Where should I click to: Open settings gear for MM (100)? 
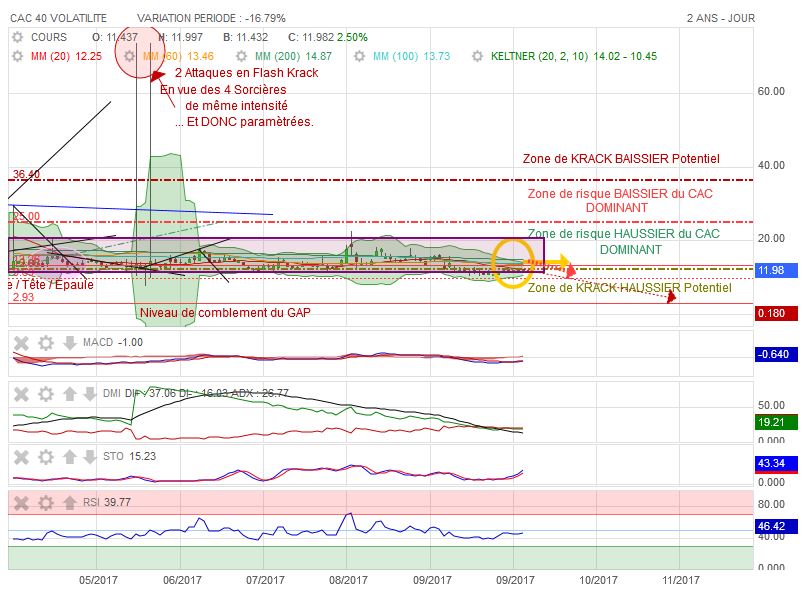[360, 56]
